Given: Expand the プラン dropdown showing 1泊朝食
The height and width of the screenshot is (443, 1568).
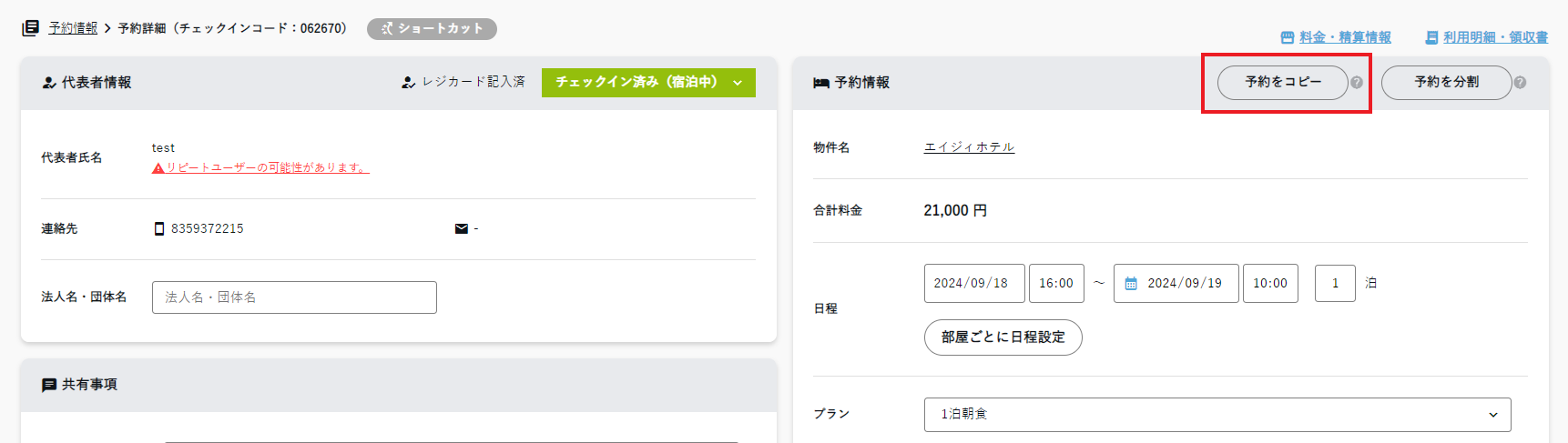Looking at the screenshot, I should (x=1217, y=415).
